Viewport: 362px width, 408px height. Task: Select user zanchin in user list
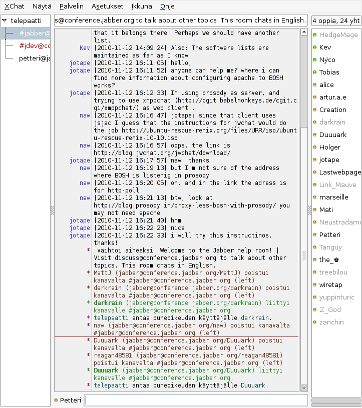pos(331,322)
